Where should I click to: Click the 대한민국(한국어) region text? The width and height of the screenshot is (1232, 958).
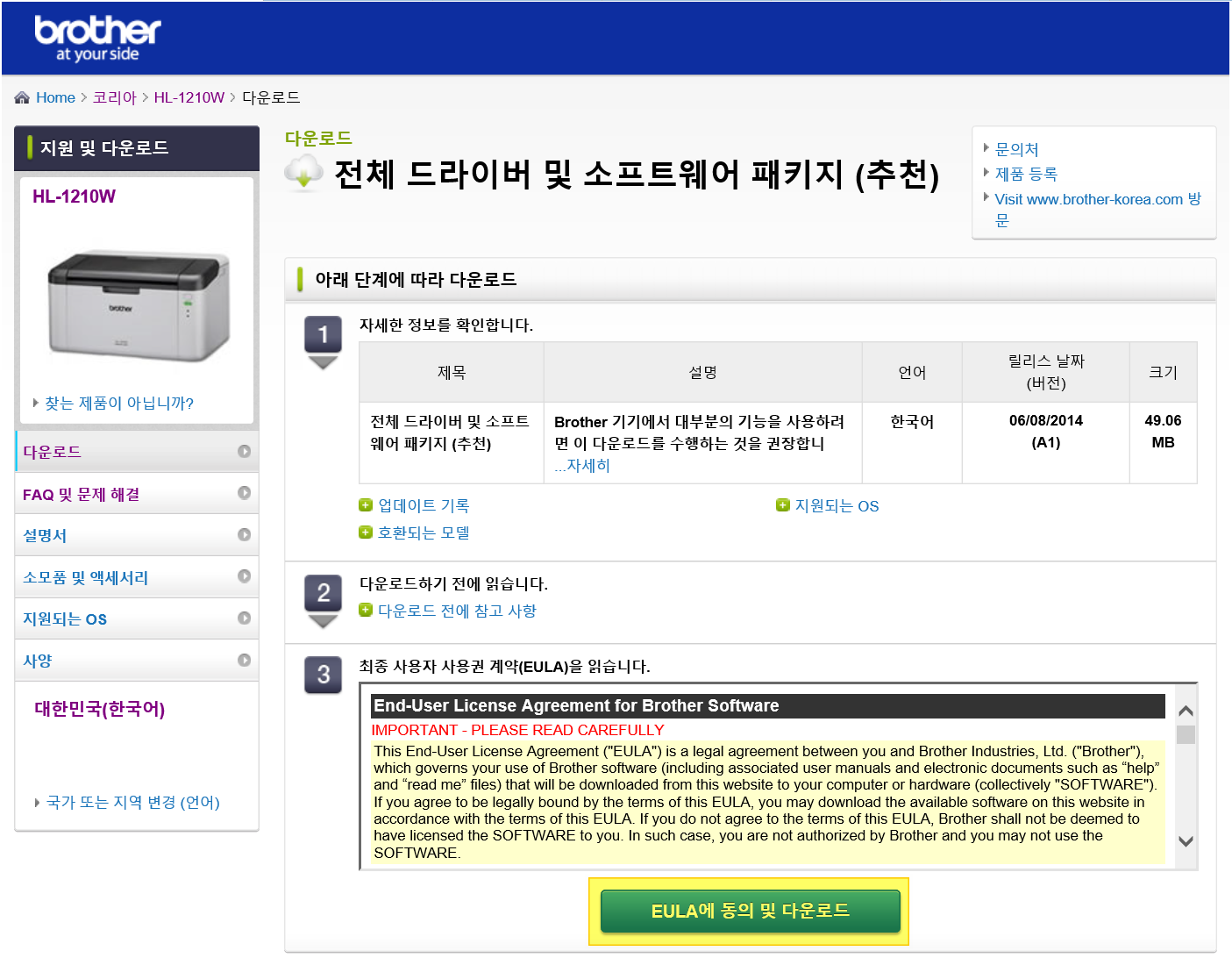100,709
